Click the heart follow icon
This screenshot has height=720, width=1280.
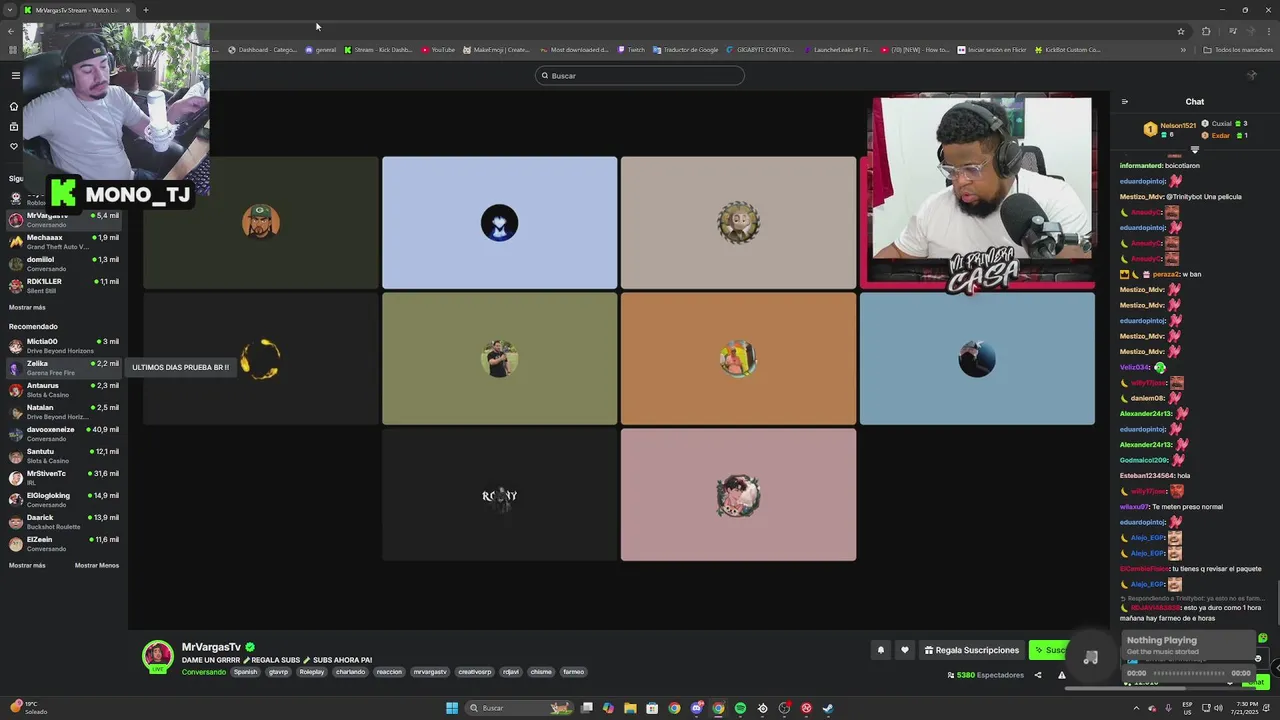[x=905, y=650]
